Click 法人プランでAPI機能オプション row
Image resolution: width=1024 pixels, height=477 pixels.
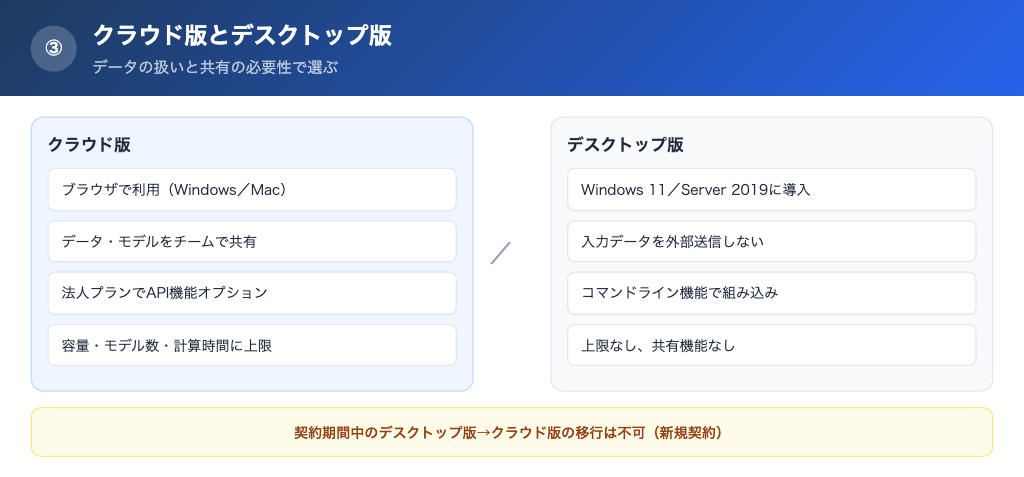click(252, 293)
